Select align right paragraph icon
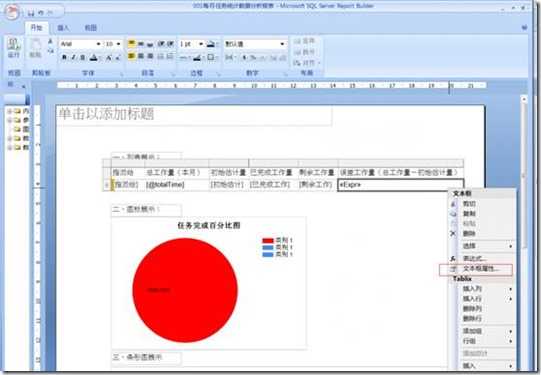The image size is (541, 375). [150, 56]
